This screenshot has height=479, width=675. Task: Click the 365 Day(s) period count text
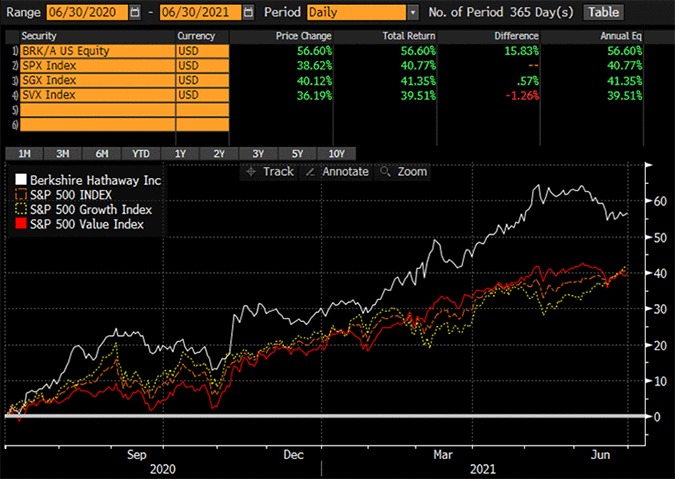pos(542,12)
